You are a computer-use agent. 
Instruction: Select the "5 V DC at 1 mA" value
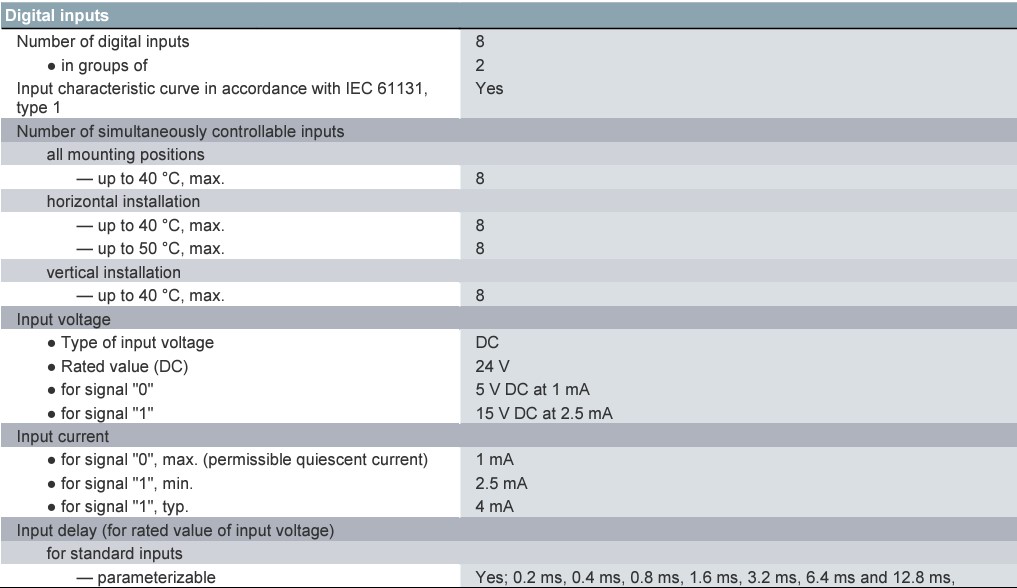point(532,390)
